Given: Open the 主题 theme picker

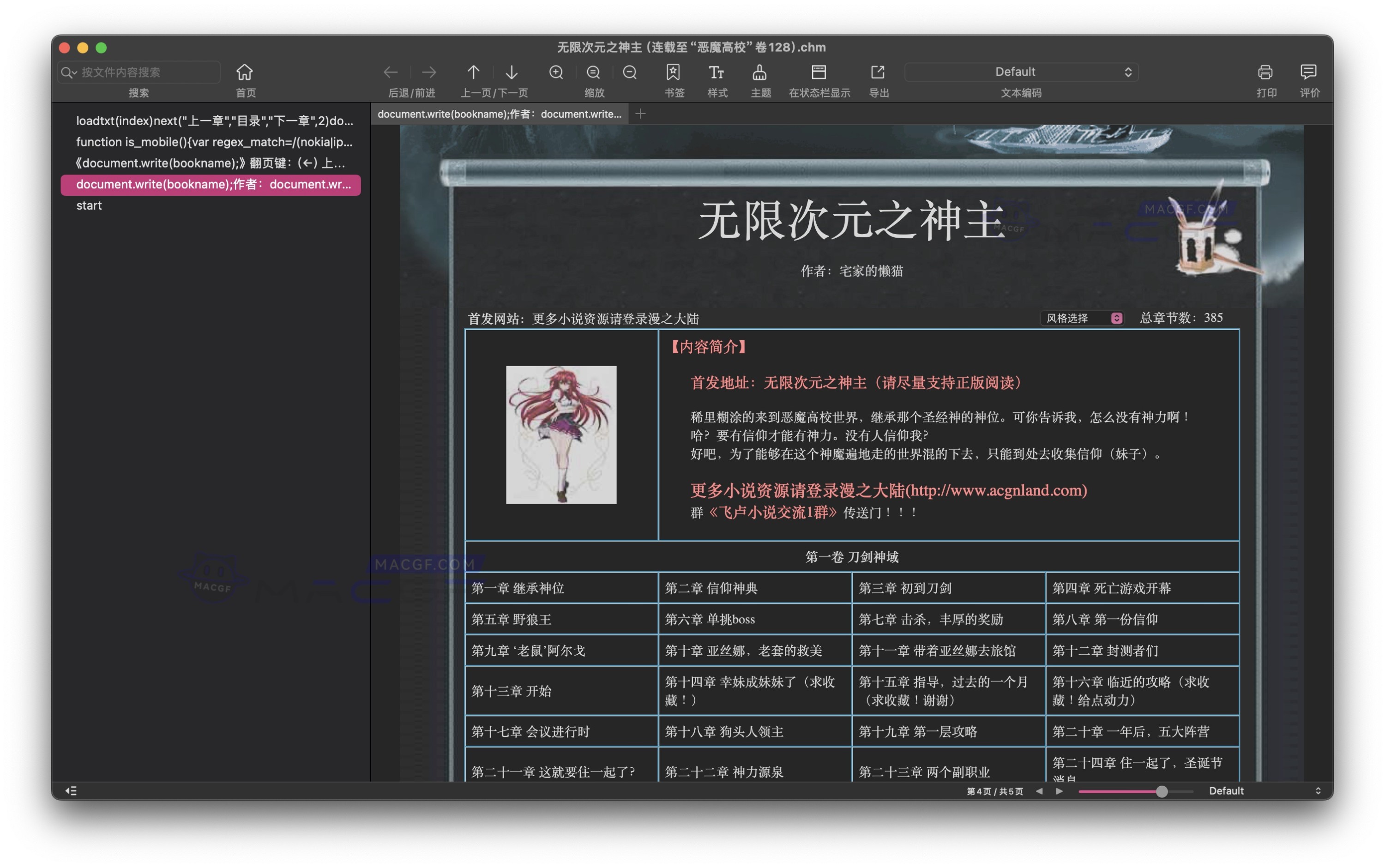Looking at the screenshot, I should 760,72.
